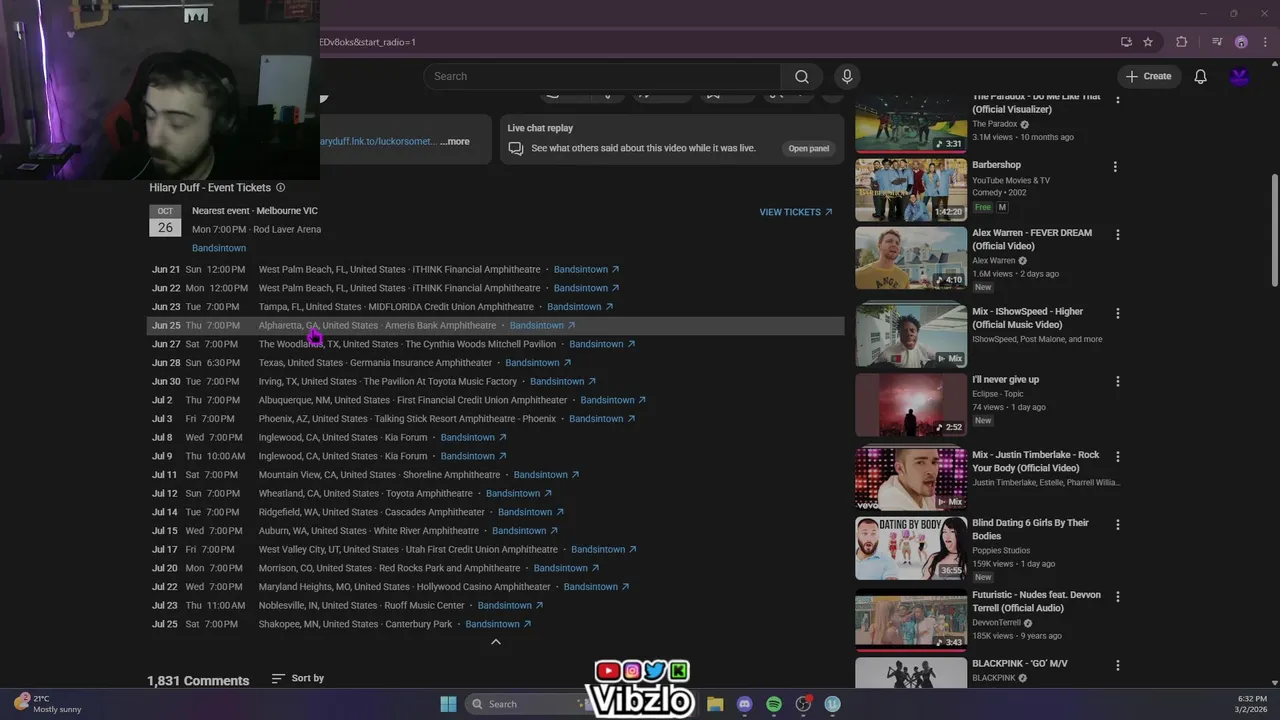The width and height of the screenshot is (1280, 720).
Task: Open YouTube notifications bell
Action: click(x=1200, y=76)
